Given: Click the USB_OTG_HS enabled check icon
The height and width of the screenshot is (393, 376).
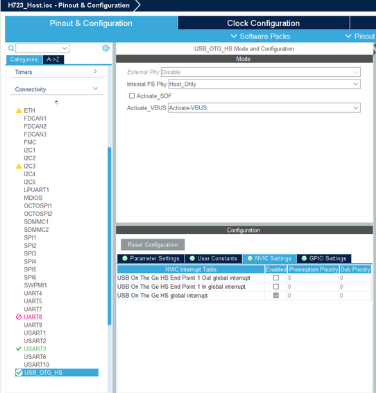Looking at the screenshot, I should click(x=19, y=373).
